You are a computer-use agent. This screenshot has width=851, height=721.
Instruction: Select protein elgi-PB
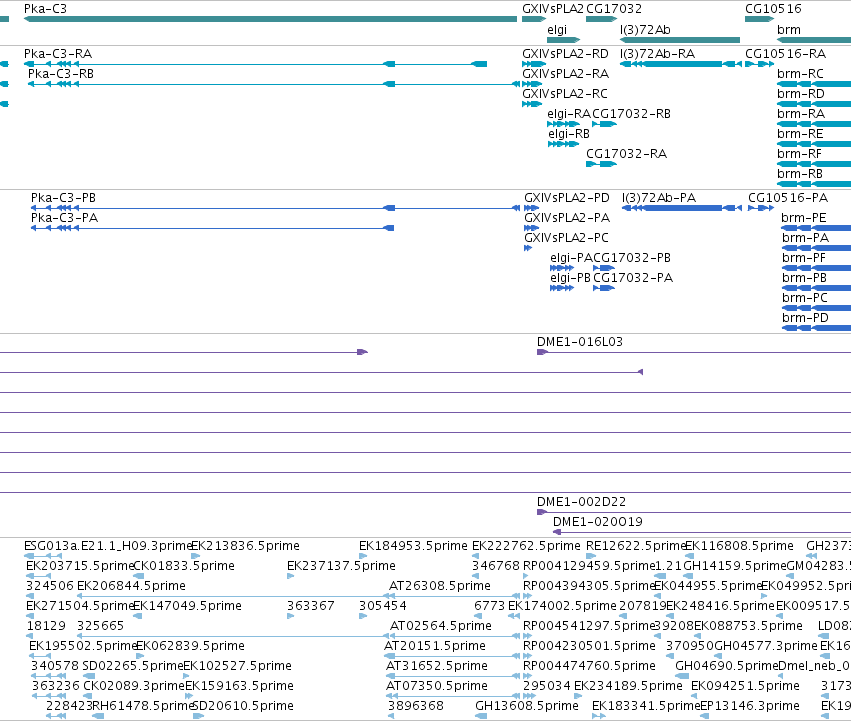point(562,288)
